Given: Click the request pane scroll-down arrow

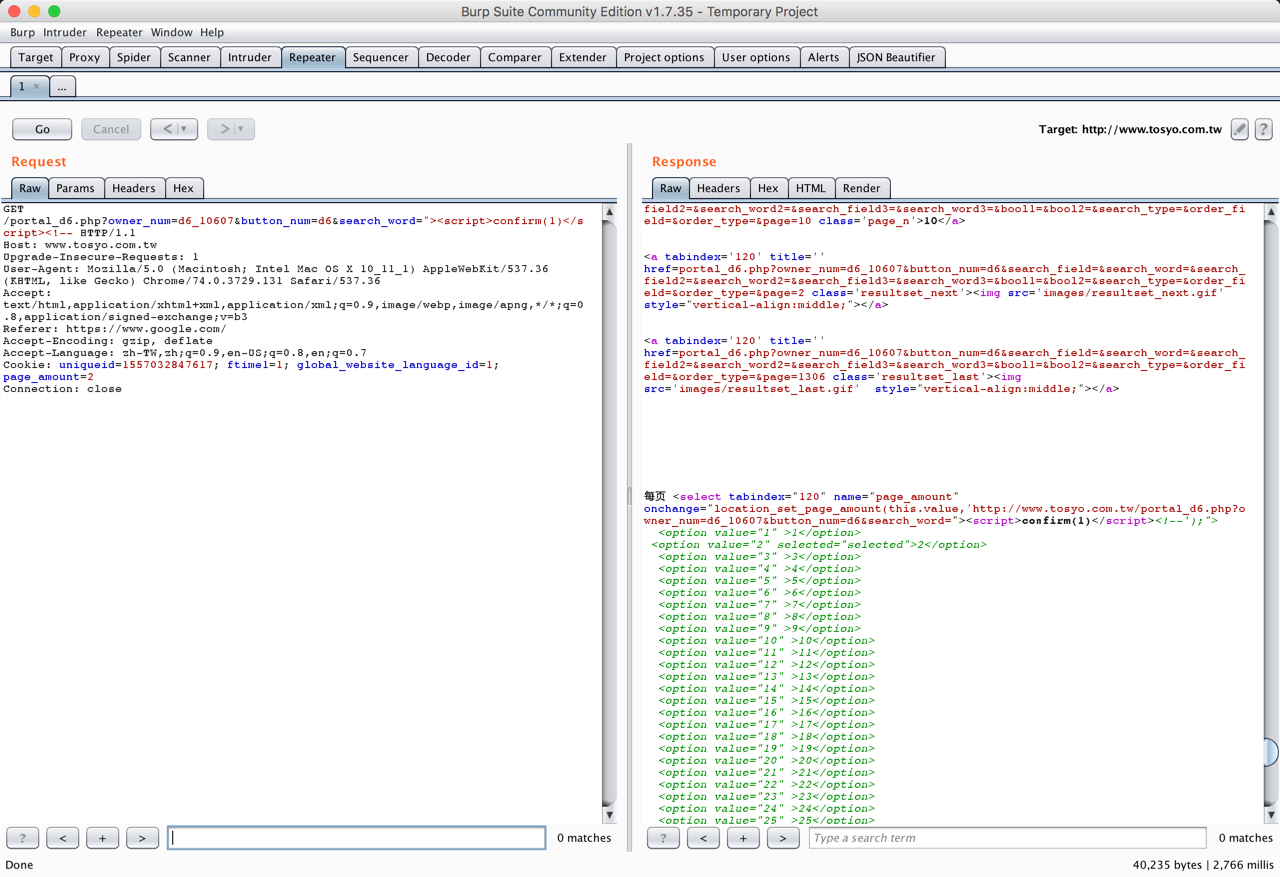Looking at the screenshot, I should click(609, 814).
